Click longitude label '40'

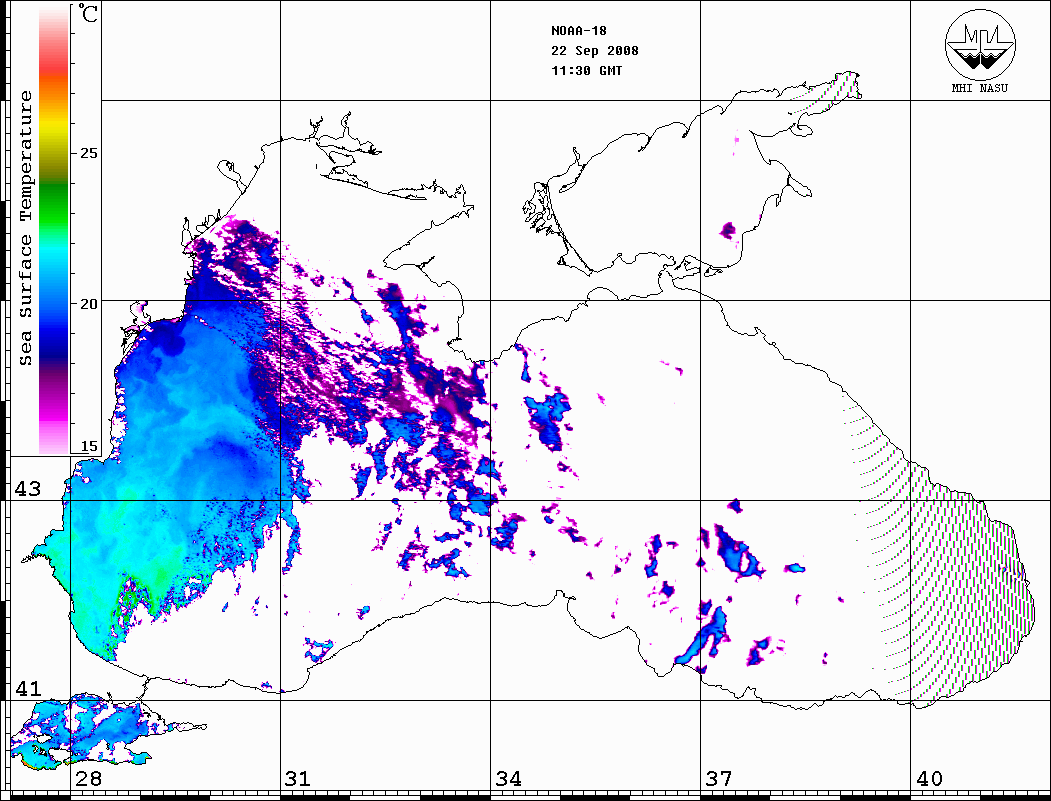929,779
